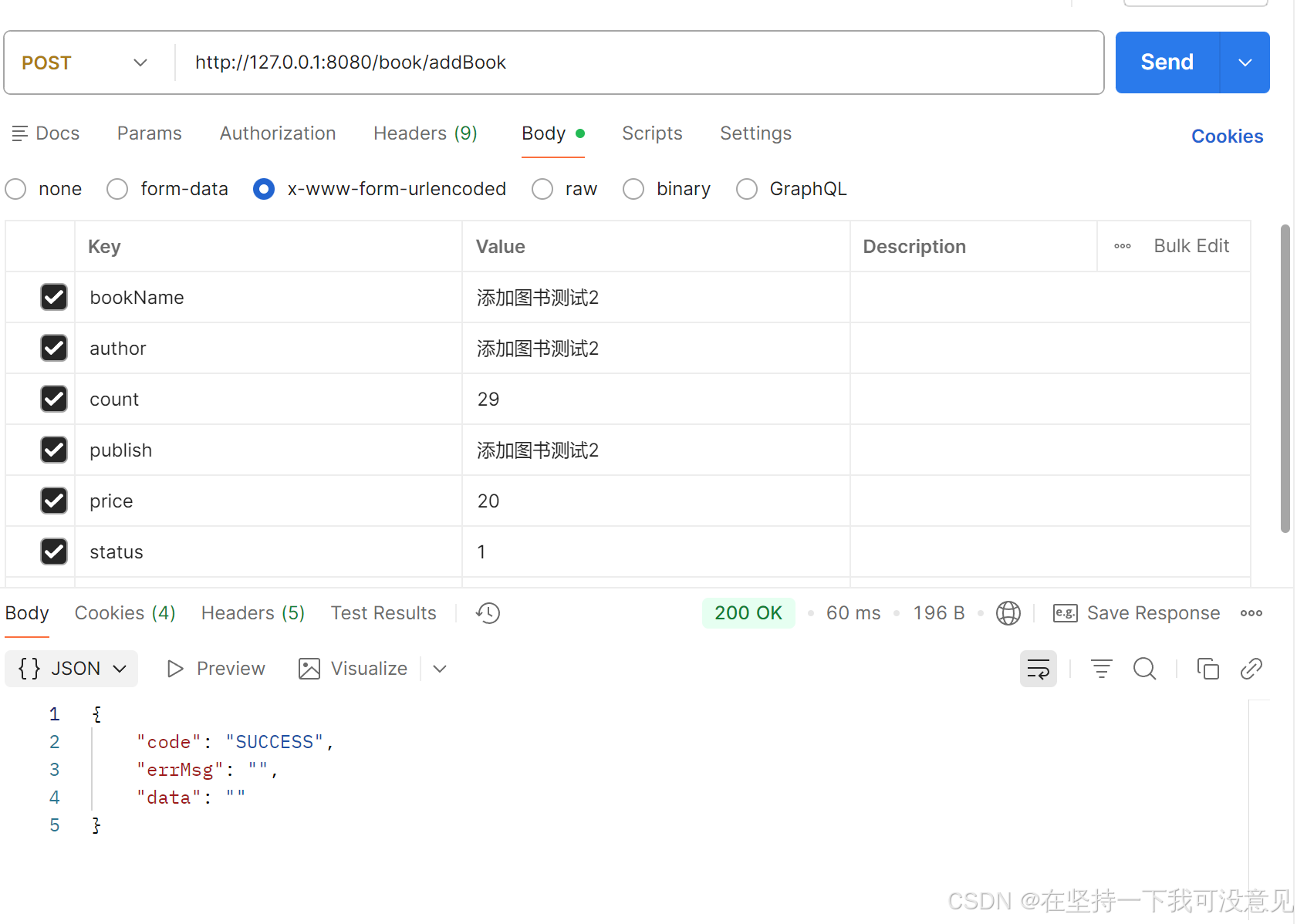Viewport: 1297px width, 924px height.
Task: Copy the response body to clipboard
Action: click(x=1207, y=669)
